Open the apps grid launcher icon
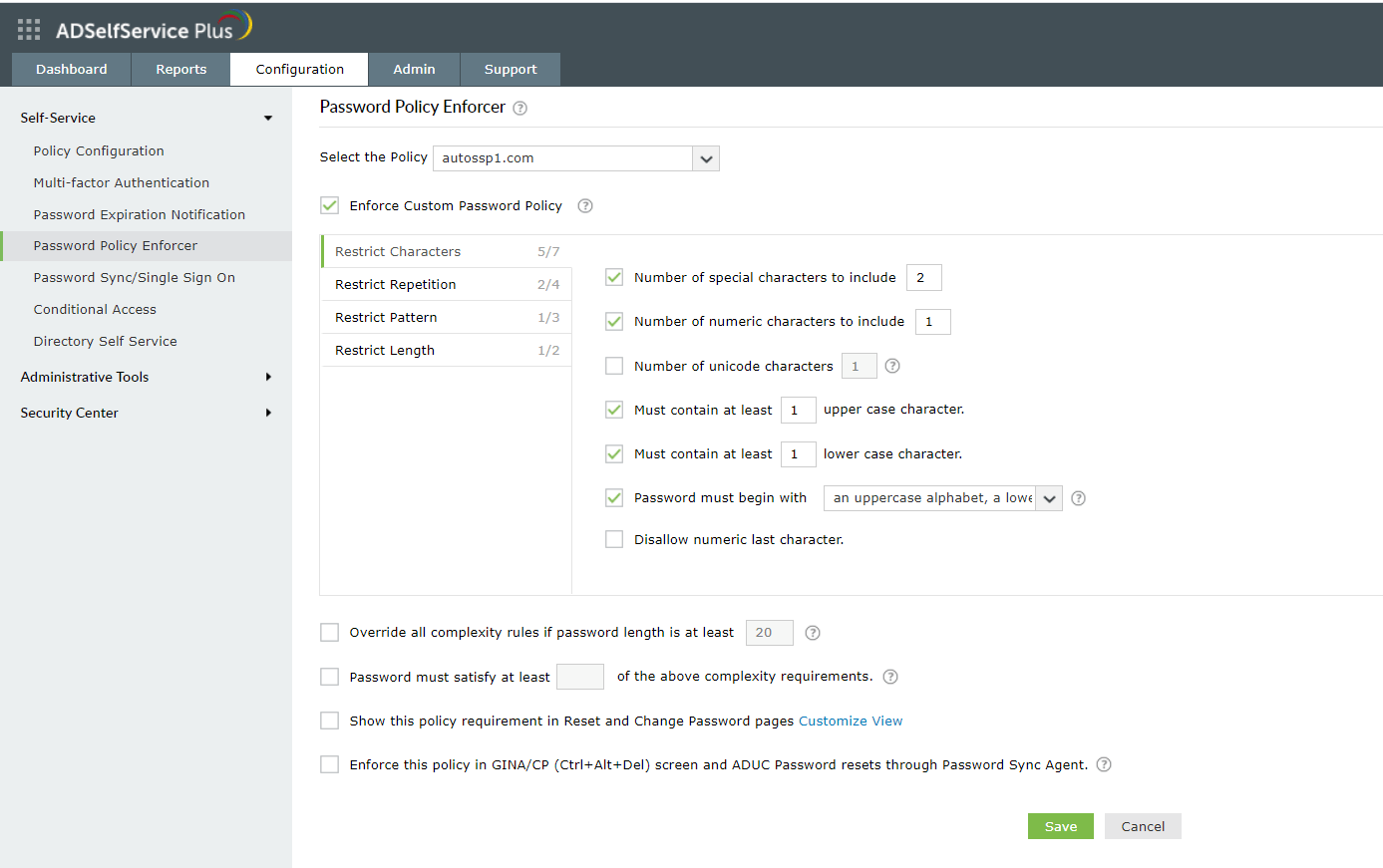Screen dimensions: 1383x868 pyautogui.click(x=29, y=30)
